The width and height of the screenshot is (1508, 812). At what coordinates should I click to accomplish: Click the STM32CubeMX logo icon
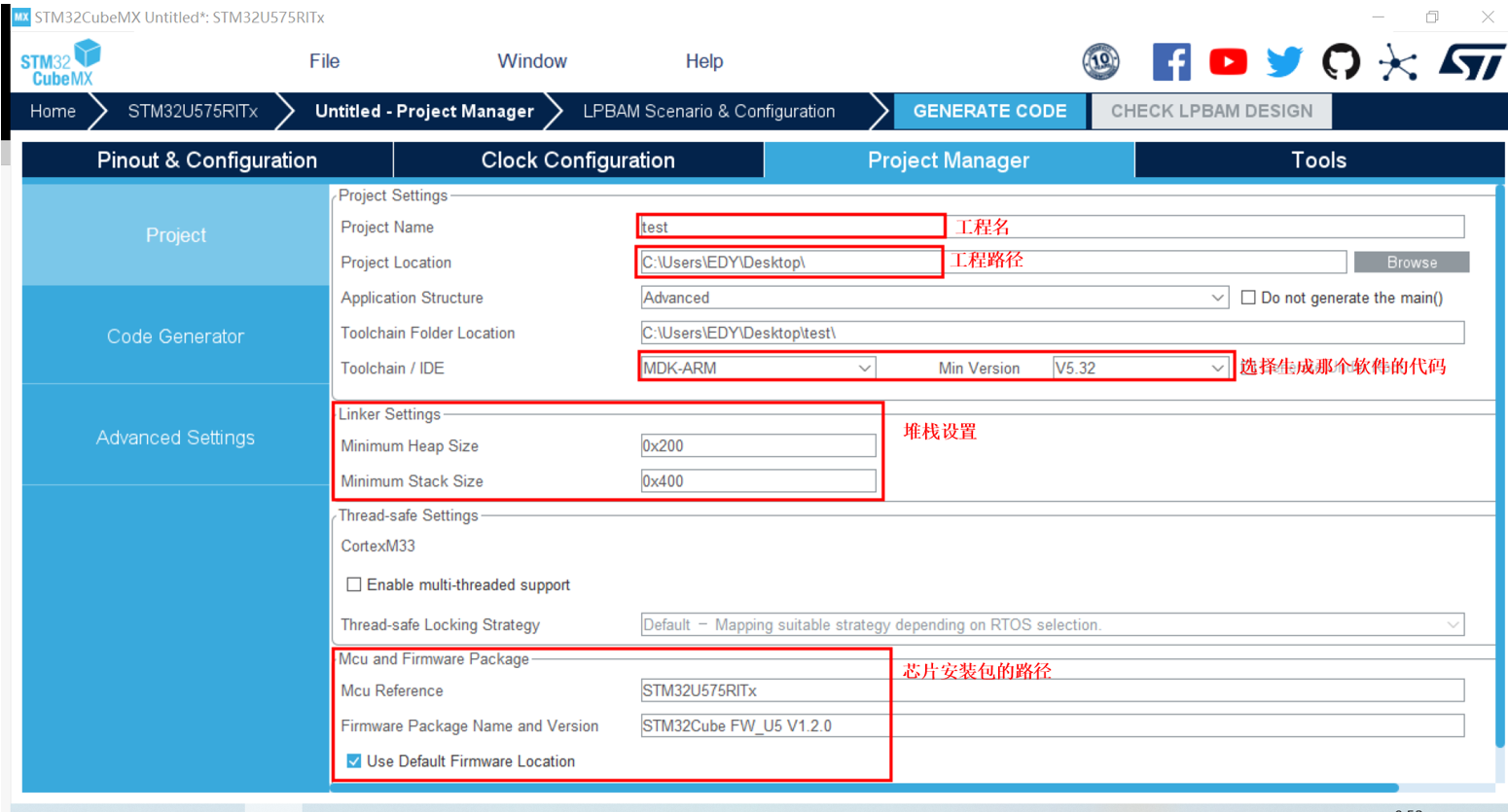60,63
